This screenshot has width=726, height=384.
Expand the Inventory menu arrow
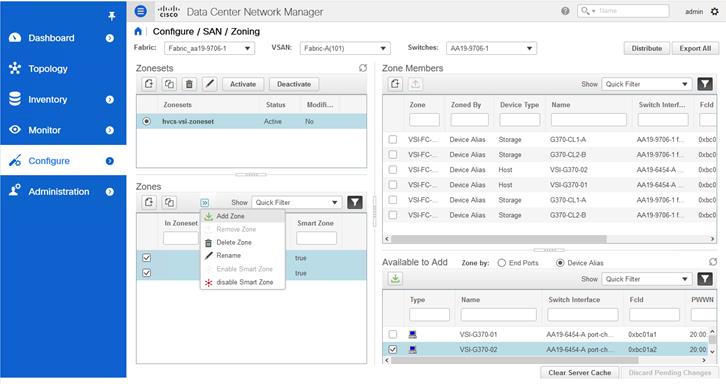coord(110,100)
